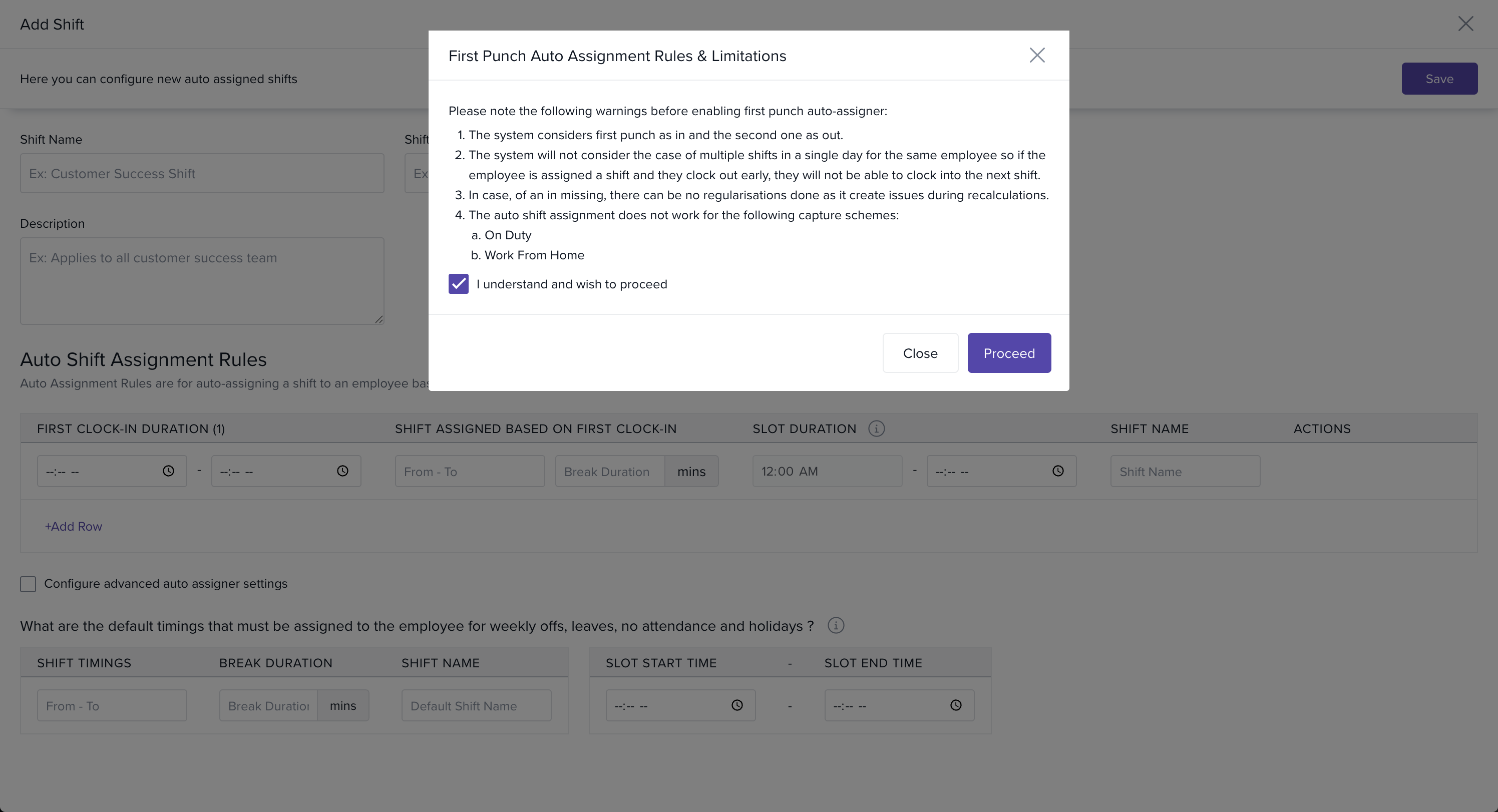Image resolution: width=1498 pixels, height=812 pixels.
Task: Save the new shift configuration
Action: (x=1439, y=79)
